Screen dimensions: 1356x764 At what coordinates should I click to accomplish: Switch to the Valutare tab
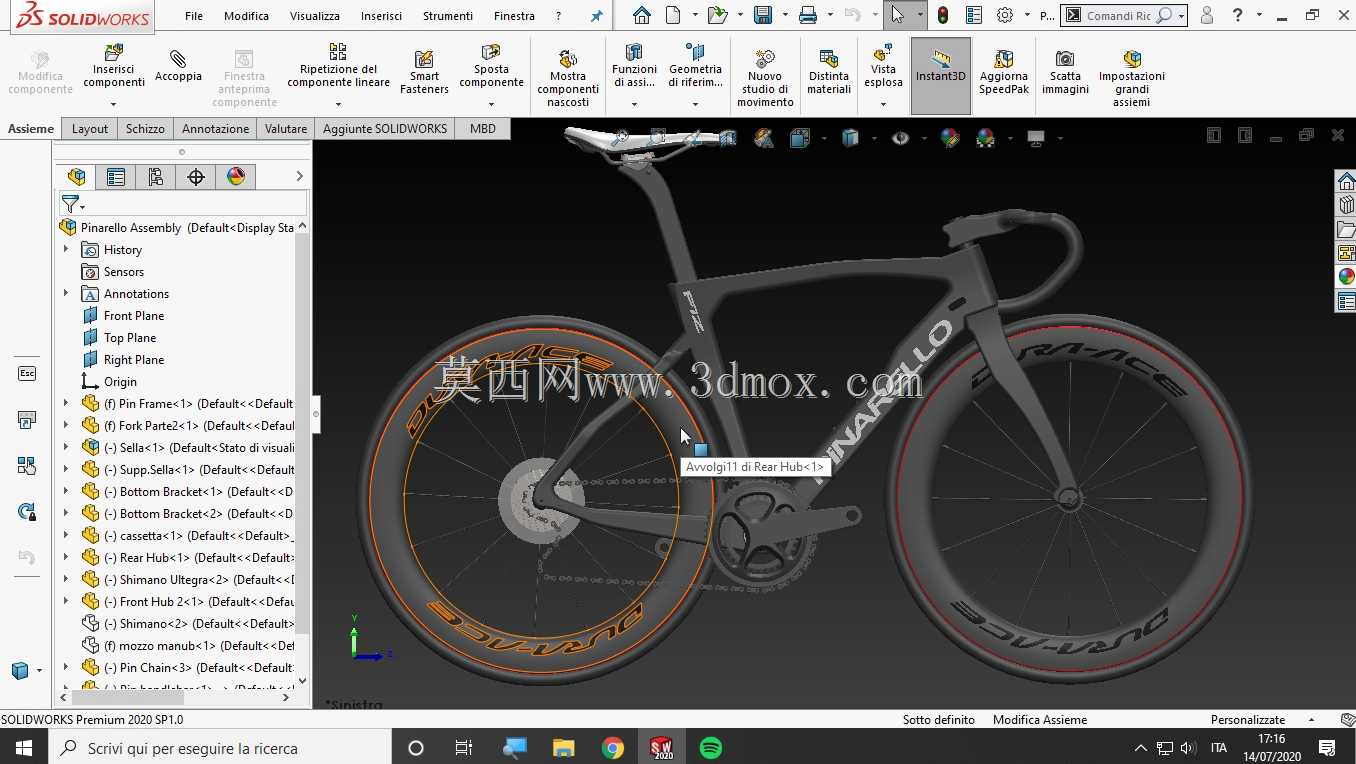coord(286,129)
